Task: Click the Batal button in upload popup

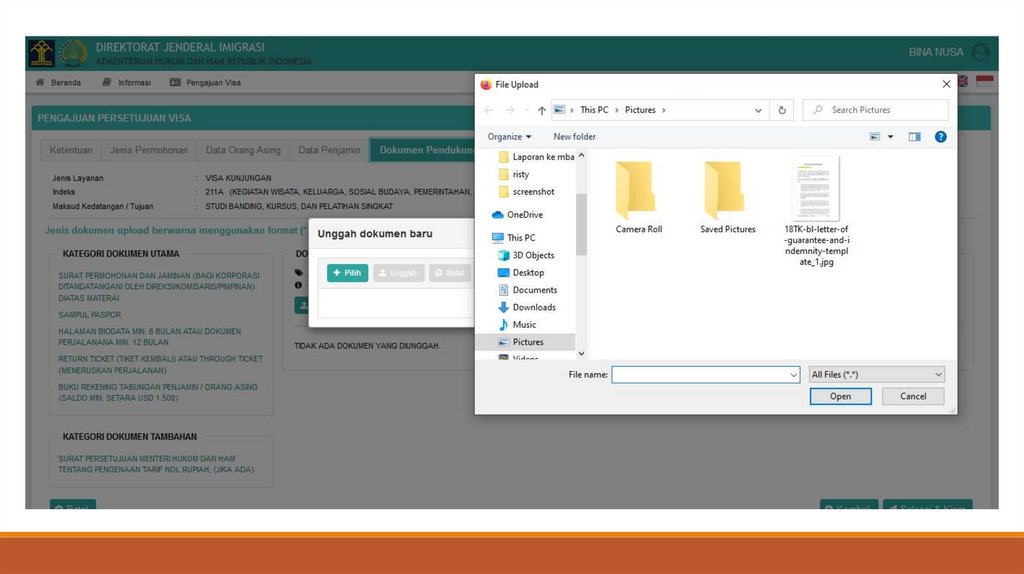Action: [450, 273]
